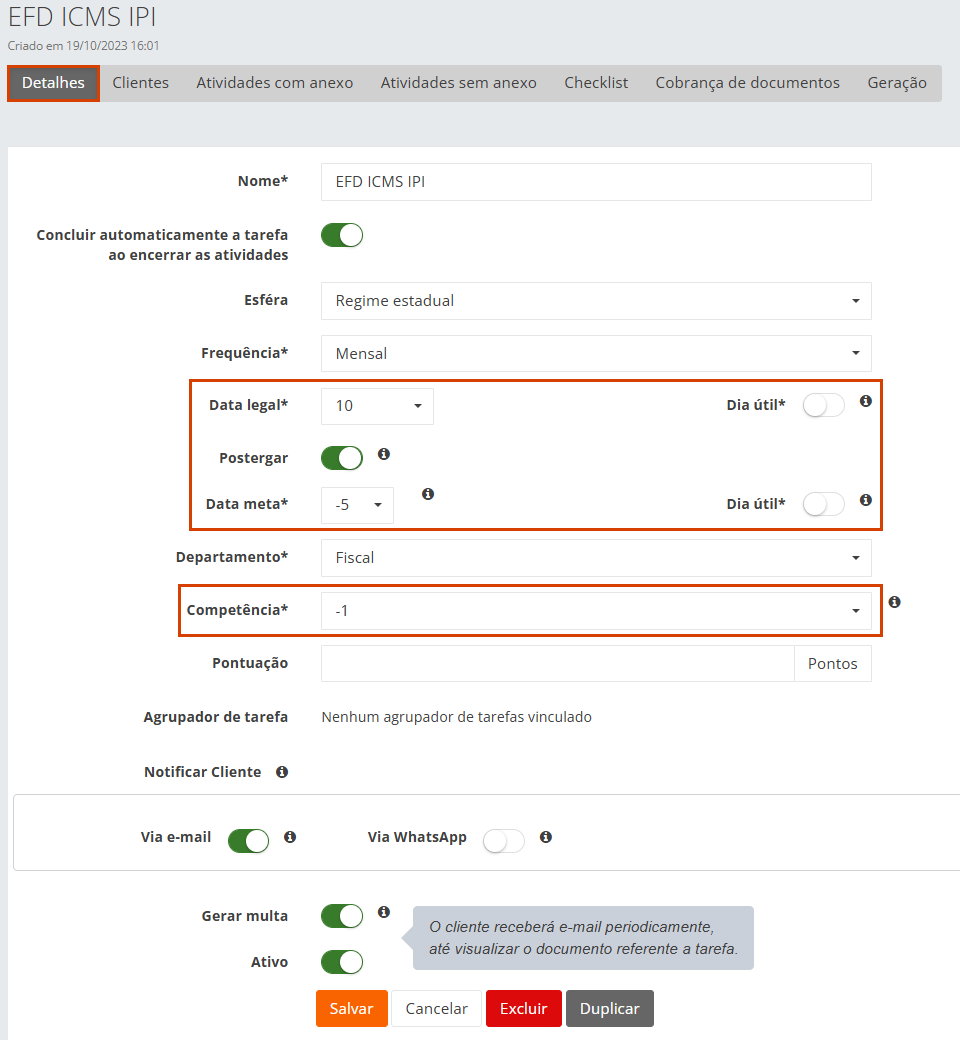Click info icon beside Gerar multa toggle
Screen dimensions: 960x1040
point(383,912)
